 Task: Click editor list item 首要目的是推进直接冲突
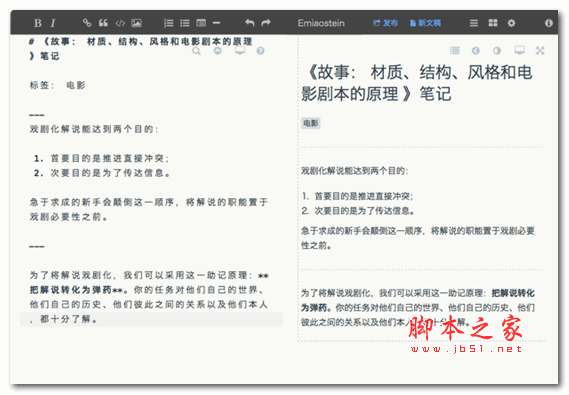(109, 159)
